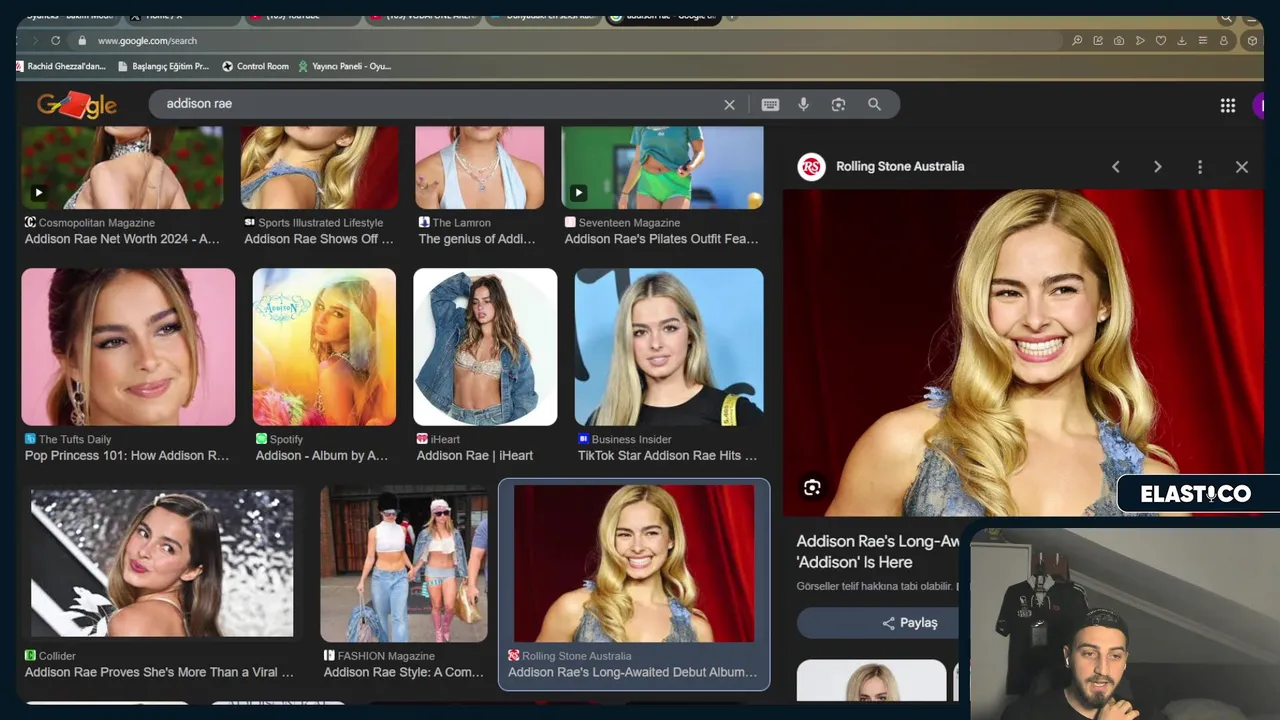Image resolution: width=1280 pixels, height=720 pixels.
Task: Click 'Addison Rae | iHeart' caption
Action: (475, 455)
